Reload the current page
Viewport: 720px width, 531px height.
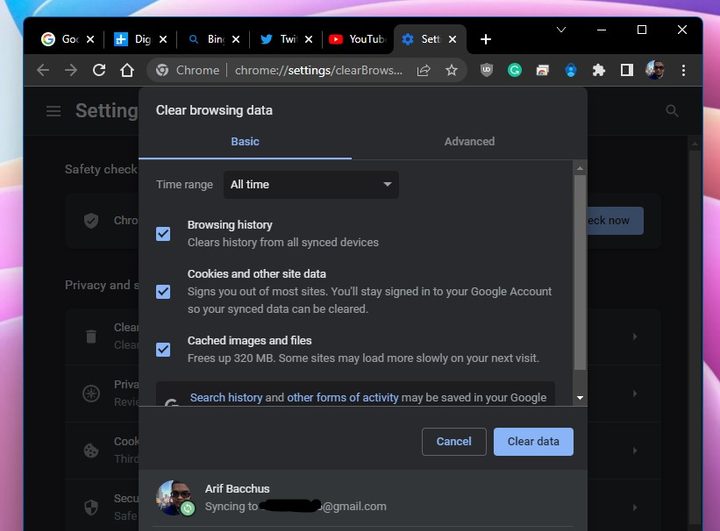click(99, 70)
